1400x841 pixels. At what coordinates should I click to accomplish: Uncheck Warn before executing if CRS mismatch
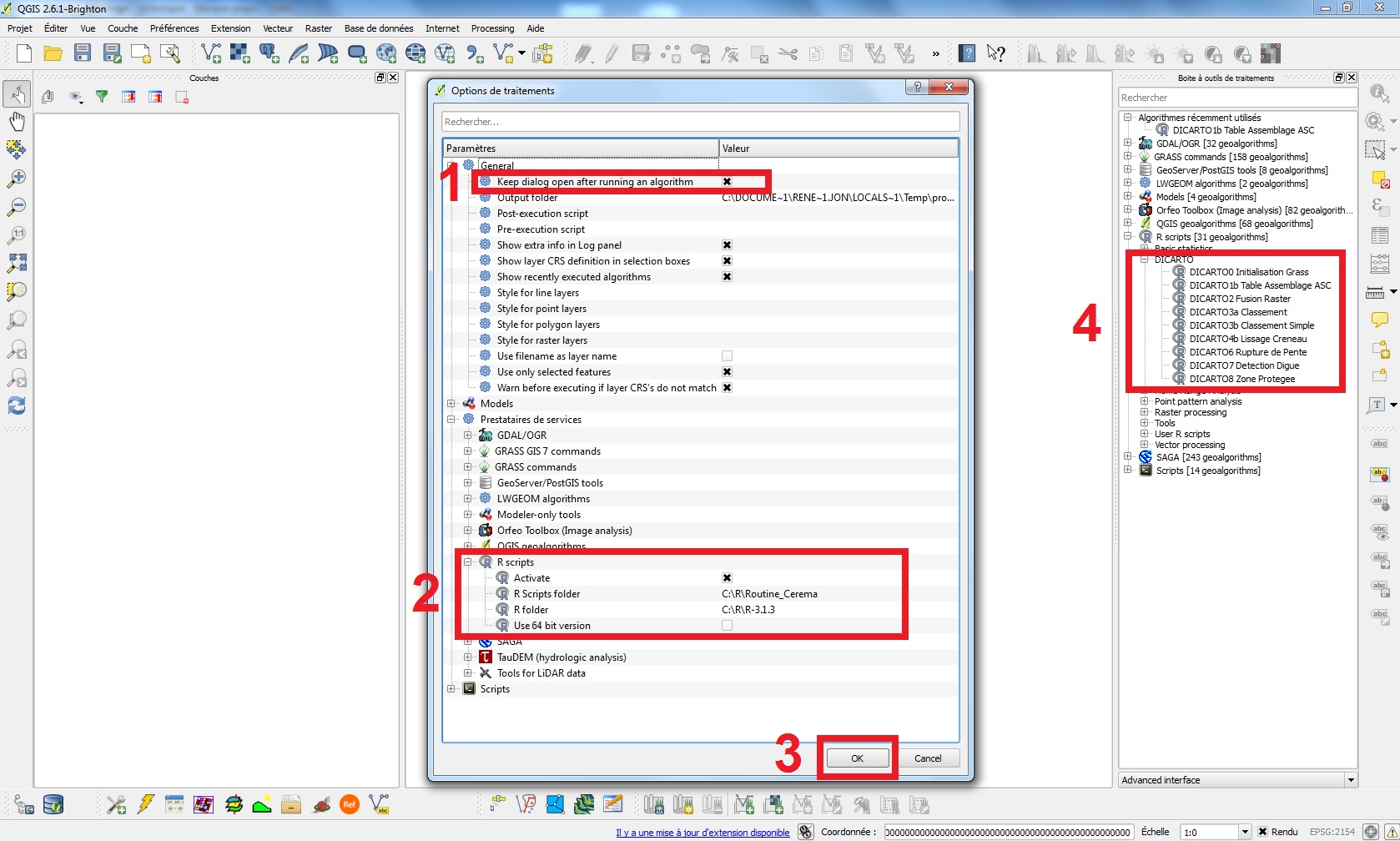pyautogui.click(x=727, y=388)
